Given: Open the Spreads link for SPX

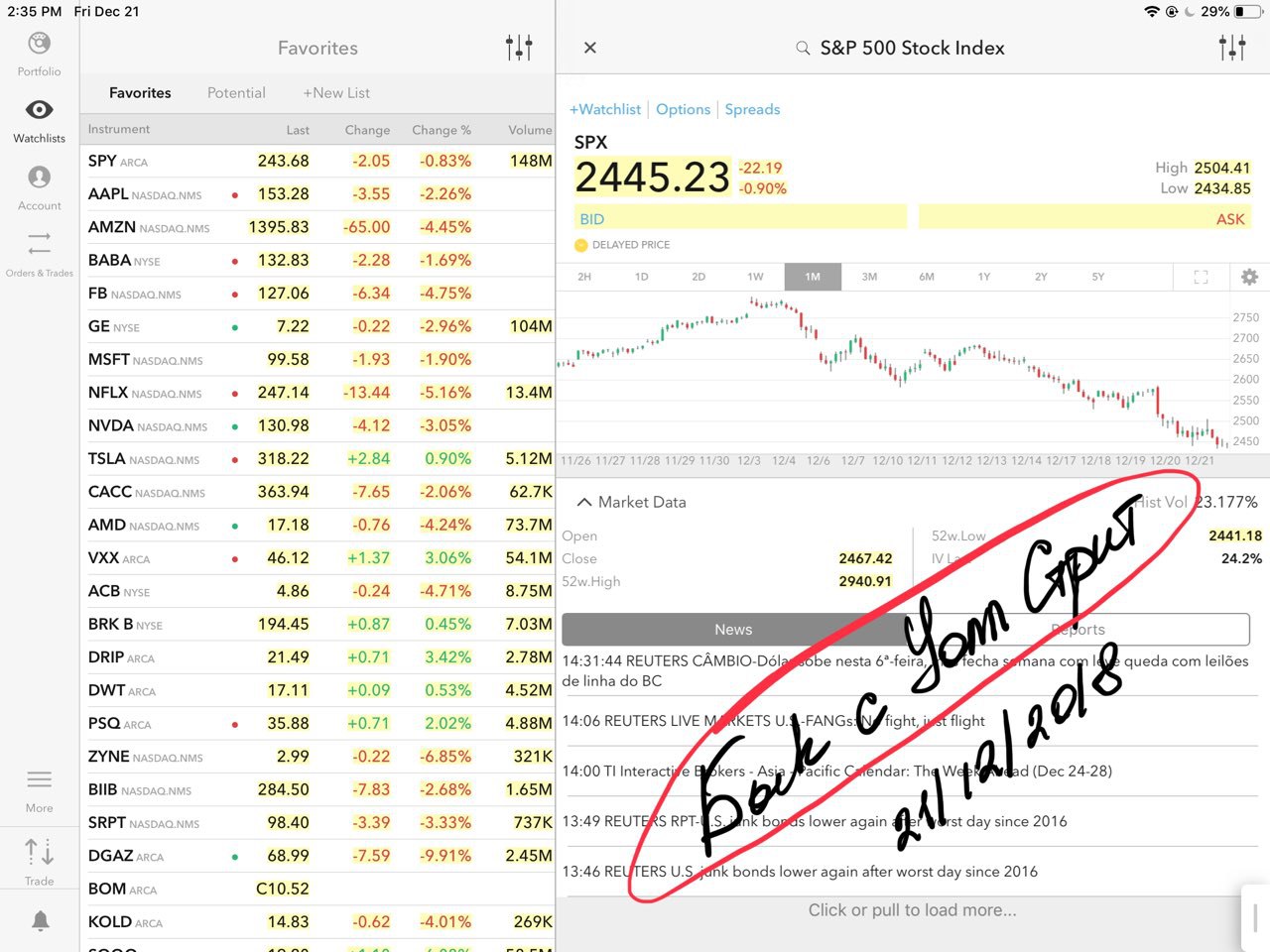Looking at the screenshot, I should 752,109.
